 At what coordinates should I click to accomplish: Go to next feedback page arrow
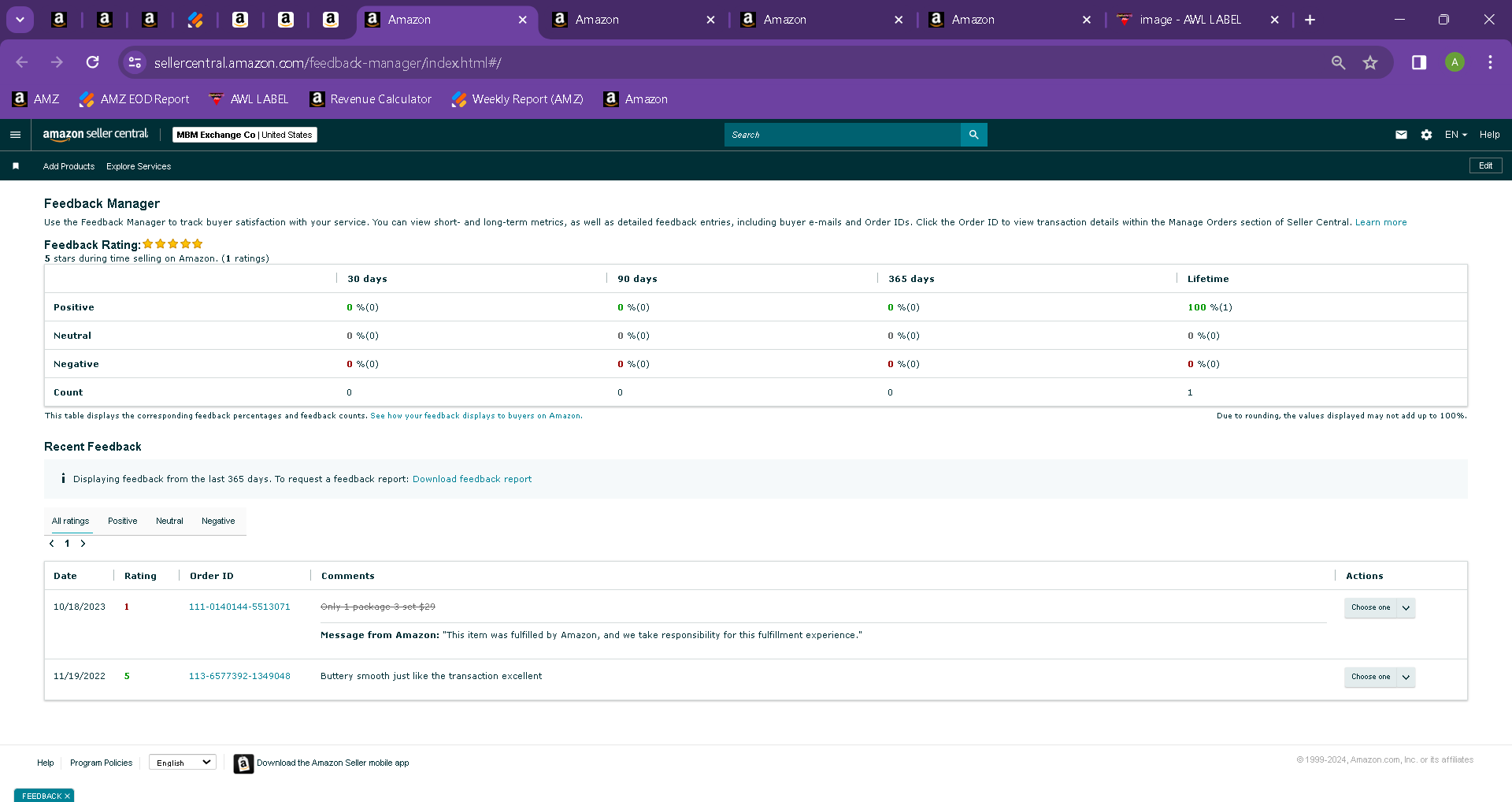click(83, 544)
